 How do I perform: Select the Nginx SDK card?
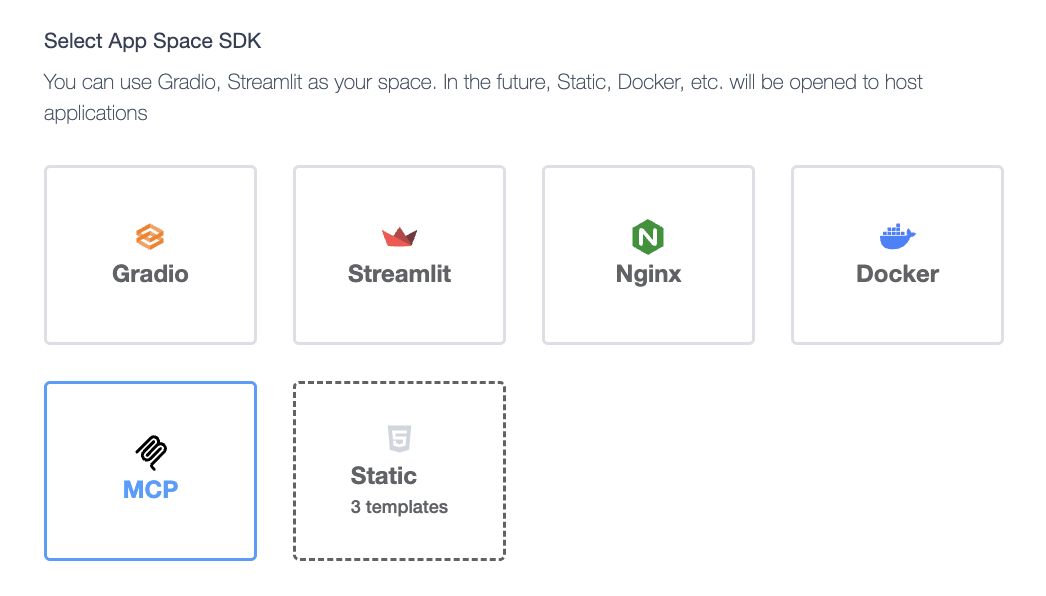click(648, 310)
